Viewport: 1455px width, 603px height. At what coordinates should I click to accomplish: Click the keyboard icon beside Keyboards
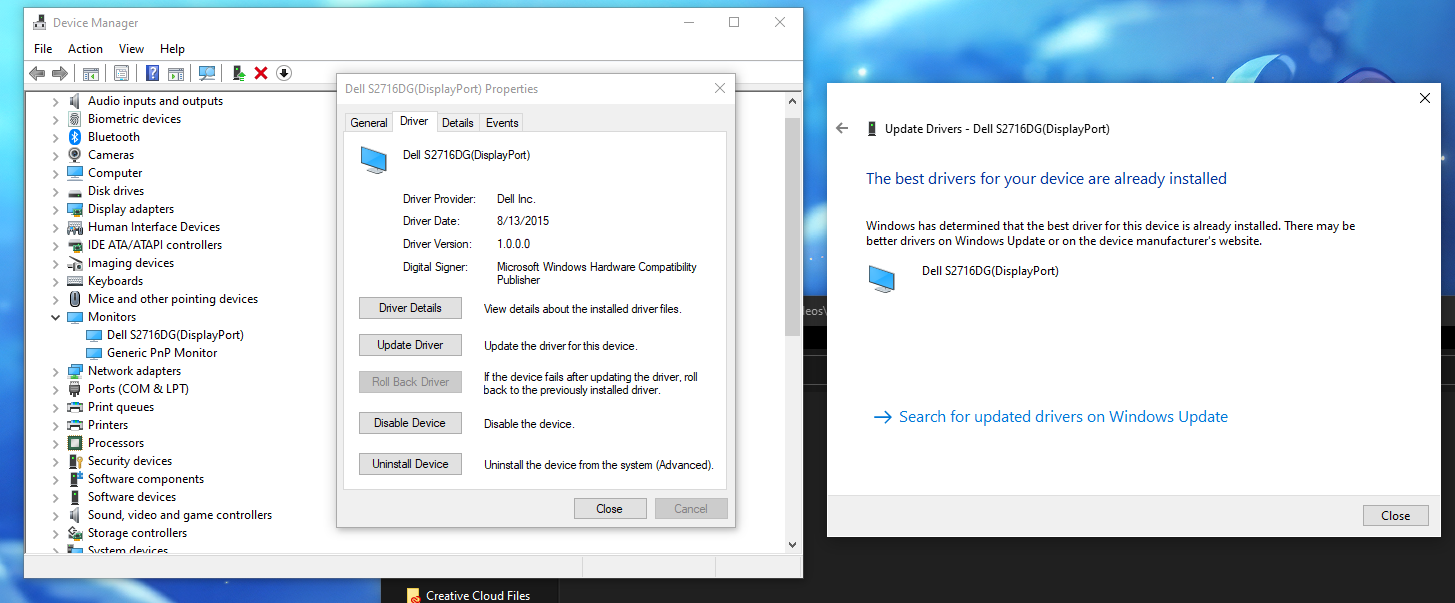tap(75, 281)
